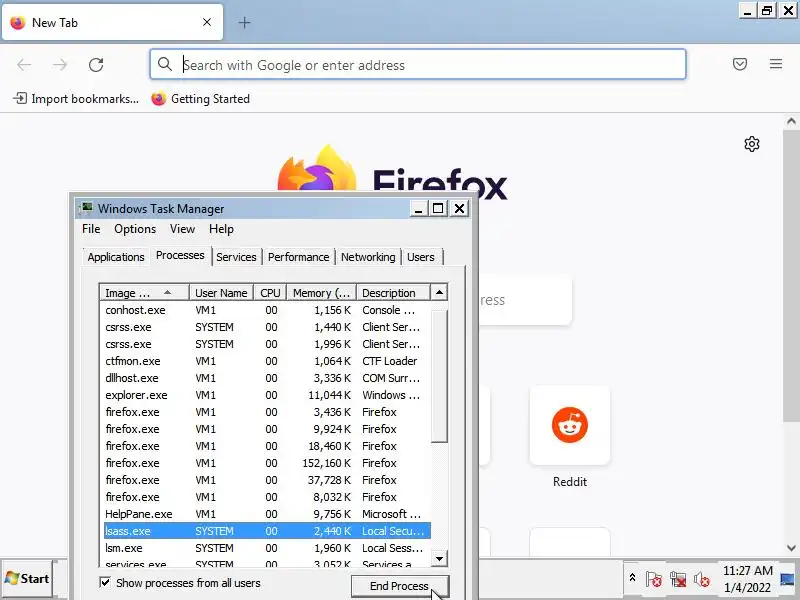The width and height of the screenshot is (800, 600).
Task: Maximize the Task Manager window
Action: 438,209
